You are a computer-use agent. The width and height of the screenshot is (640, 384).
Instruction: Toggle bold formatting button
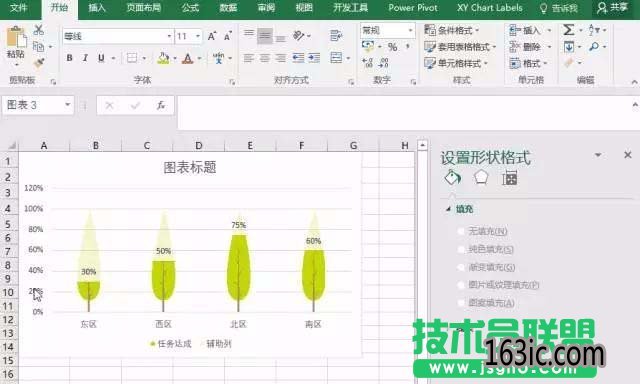(69, 58)
